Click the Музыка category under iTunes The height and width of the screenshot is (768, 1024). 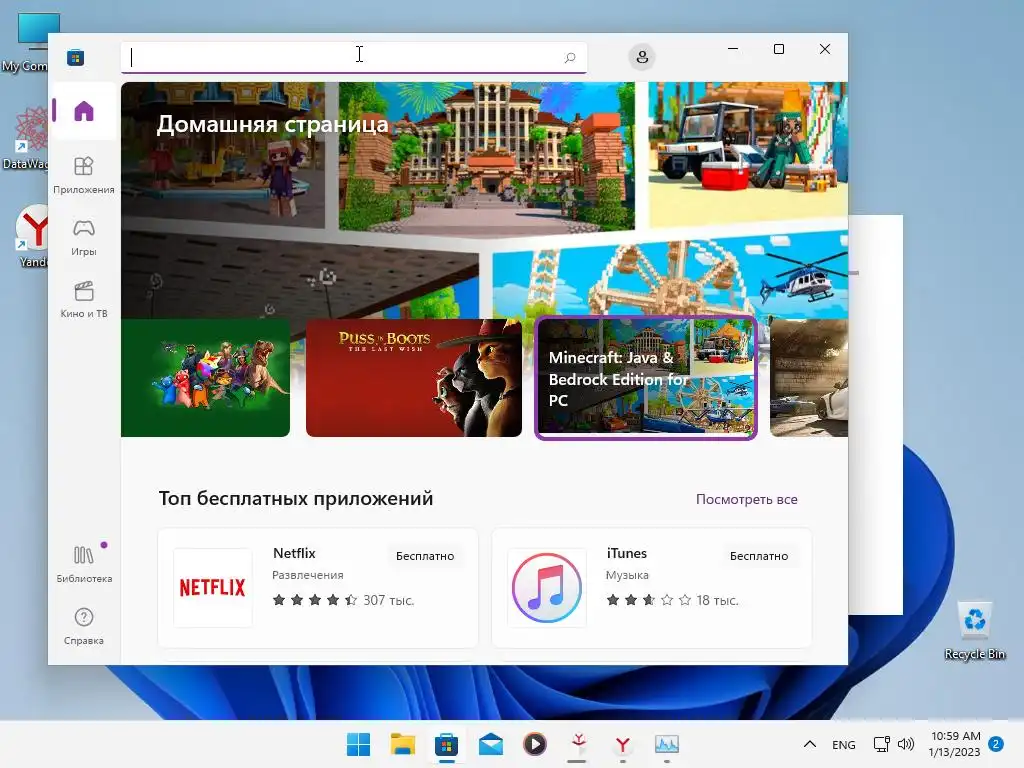pyautogui.click(x=627, y=575)
